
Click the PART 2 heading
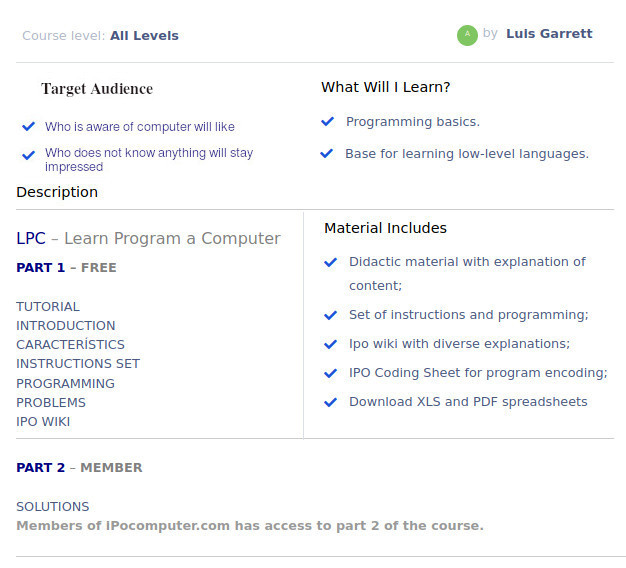40,467
